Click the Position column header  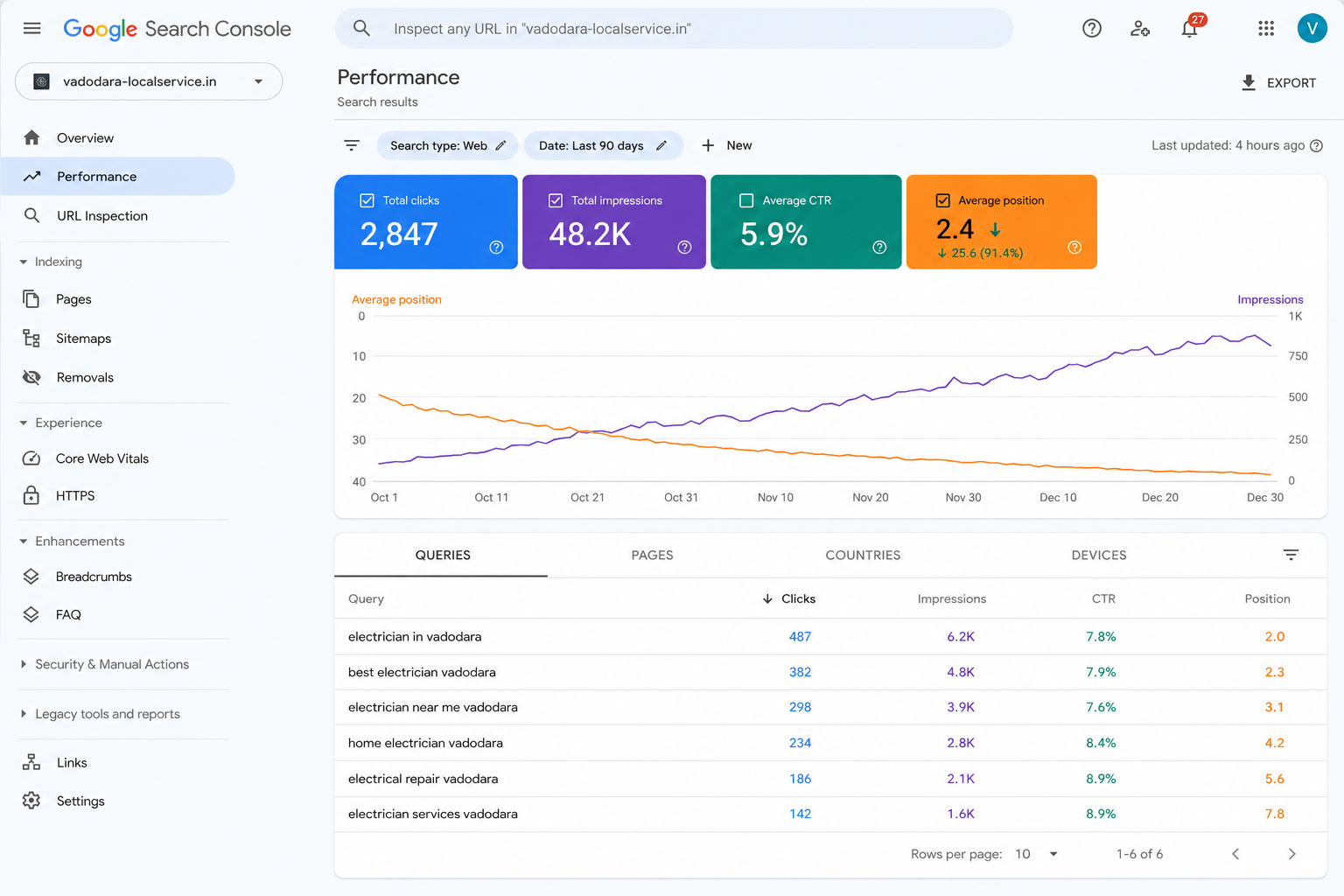click(1267, 598)
